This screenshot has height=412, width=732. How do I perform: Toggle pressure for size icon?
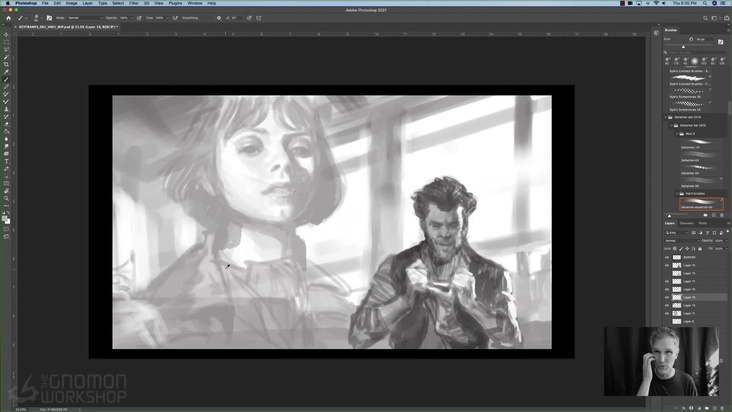(249, 18)
